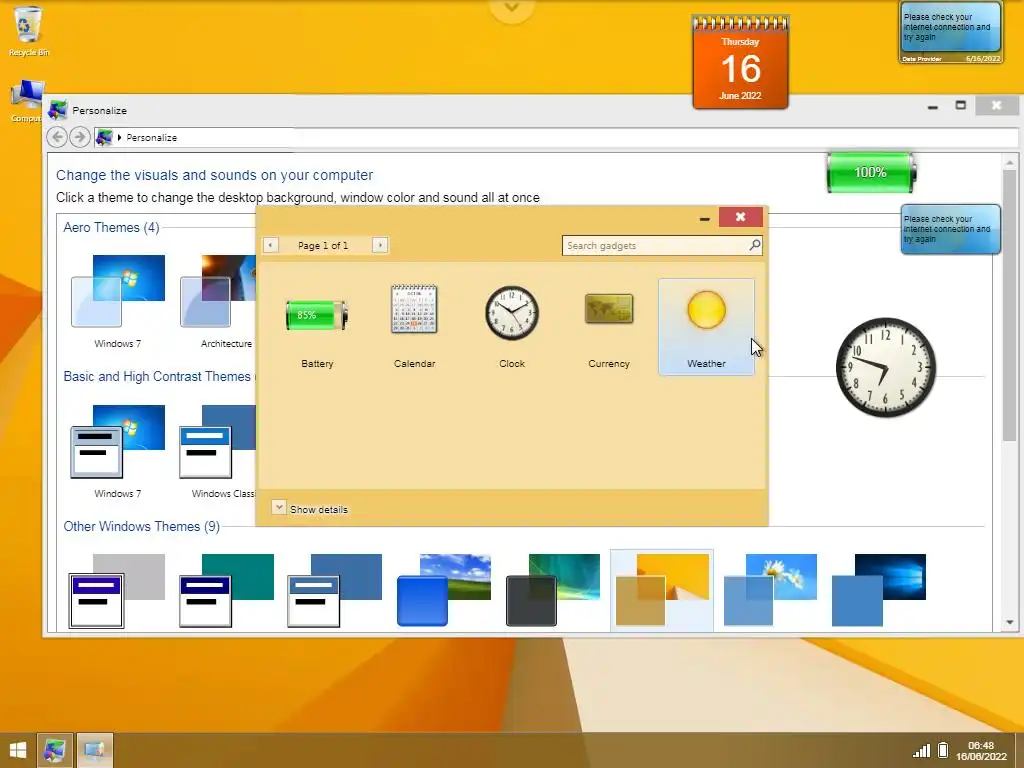Click the chevron tab at screen top
1024x768 pixels.
511,9
